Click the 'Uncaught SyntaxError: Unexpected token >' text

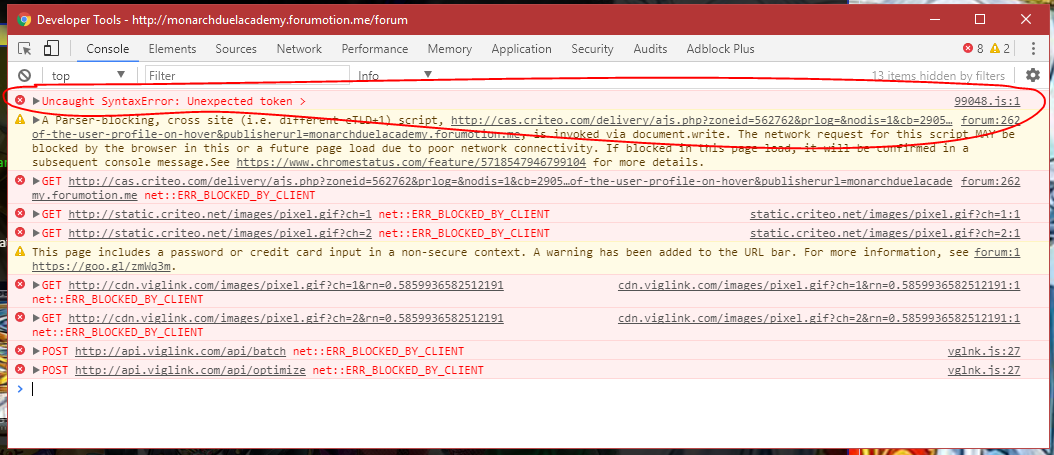tap(174, 101)
